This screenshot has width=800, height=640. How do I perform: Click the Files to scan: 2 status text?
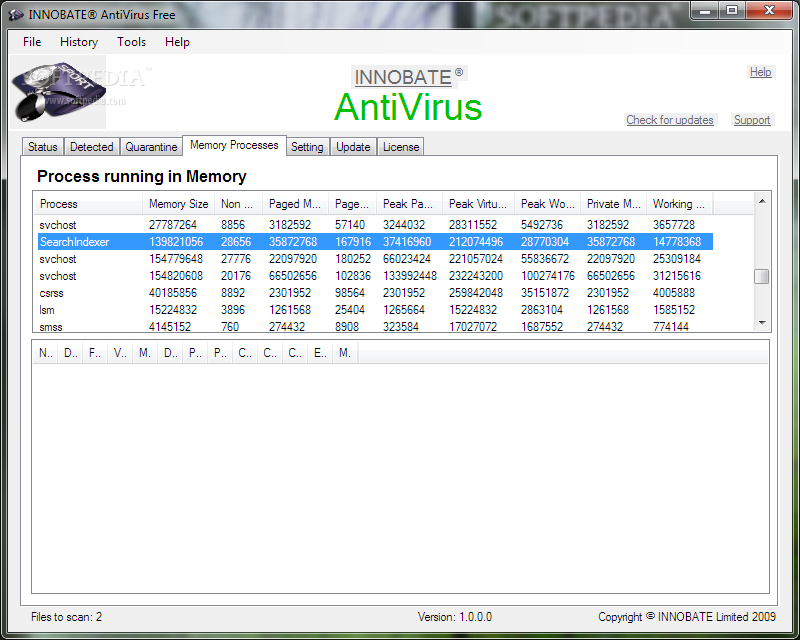(x=66, y=617)
